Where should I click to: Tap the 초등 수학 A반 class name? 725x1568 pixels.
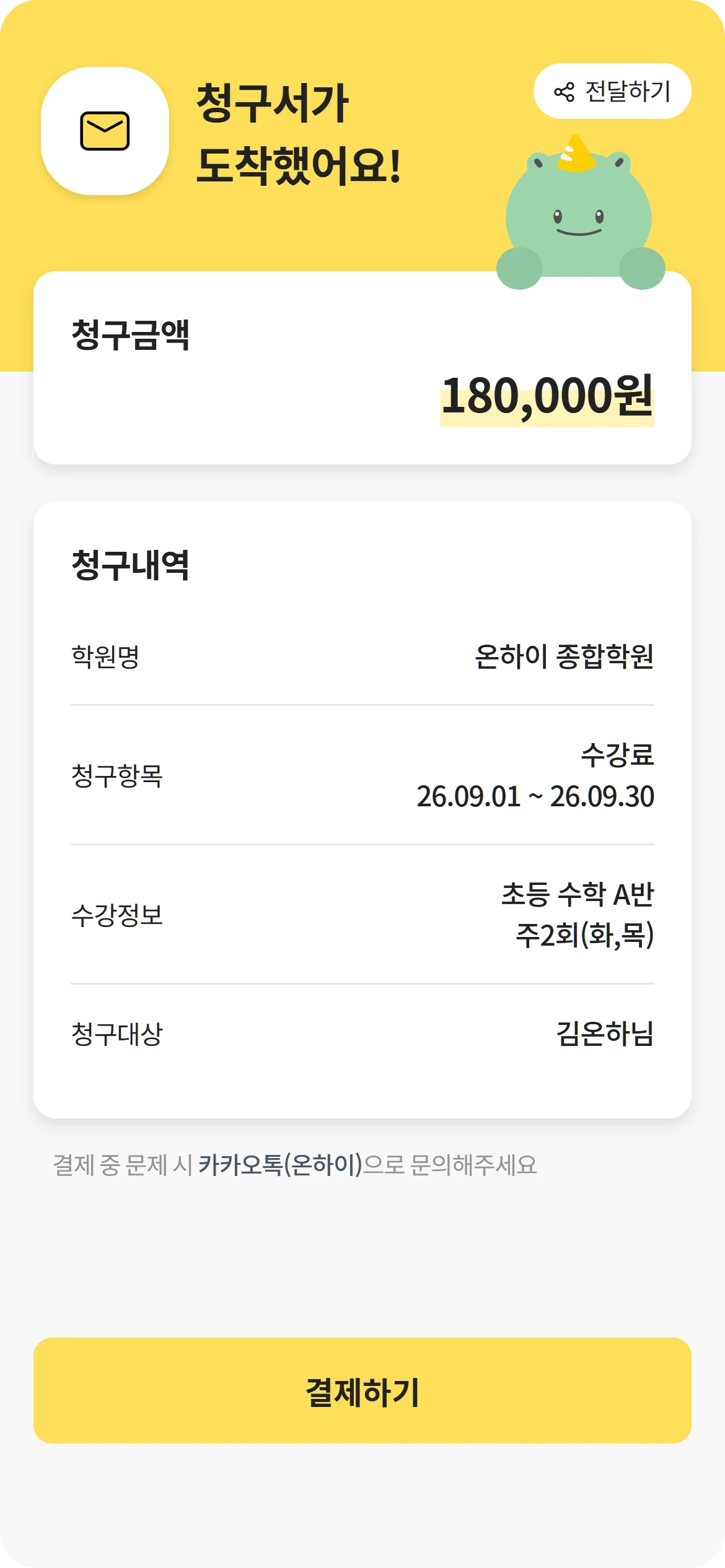578,894
